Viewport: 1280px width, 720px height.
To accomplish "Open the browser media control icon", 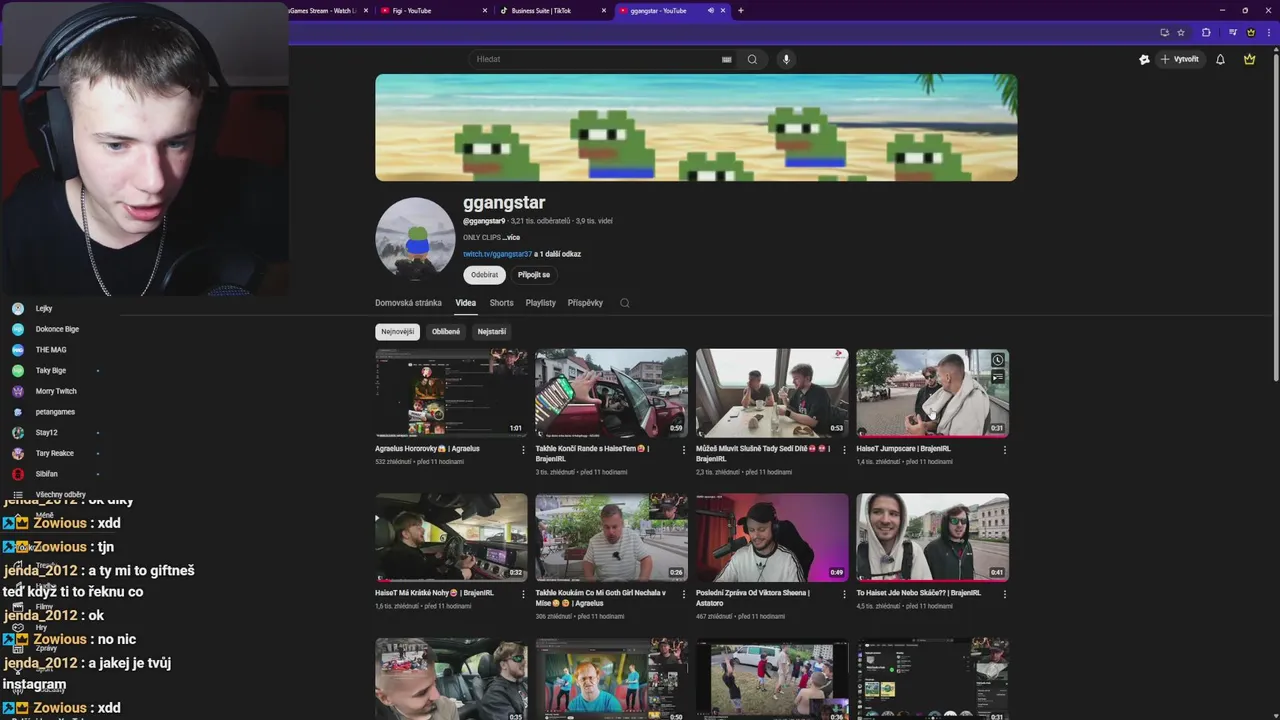I will point(1232,32).
